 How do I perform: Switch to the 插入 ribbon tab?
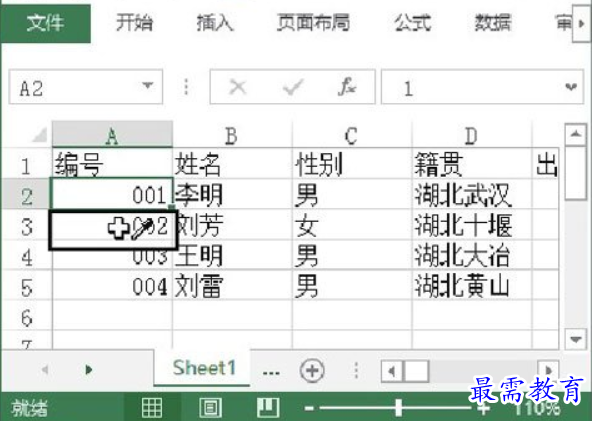[215, 23]
